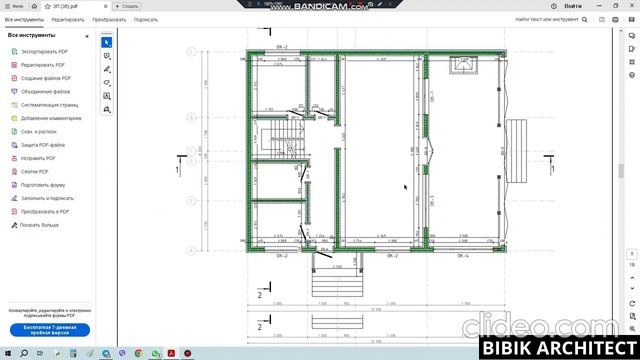Click the zoom magnifier icon
Viewport: 640px width, 360px height.
point(632,329)
